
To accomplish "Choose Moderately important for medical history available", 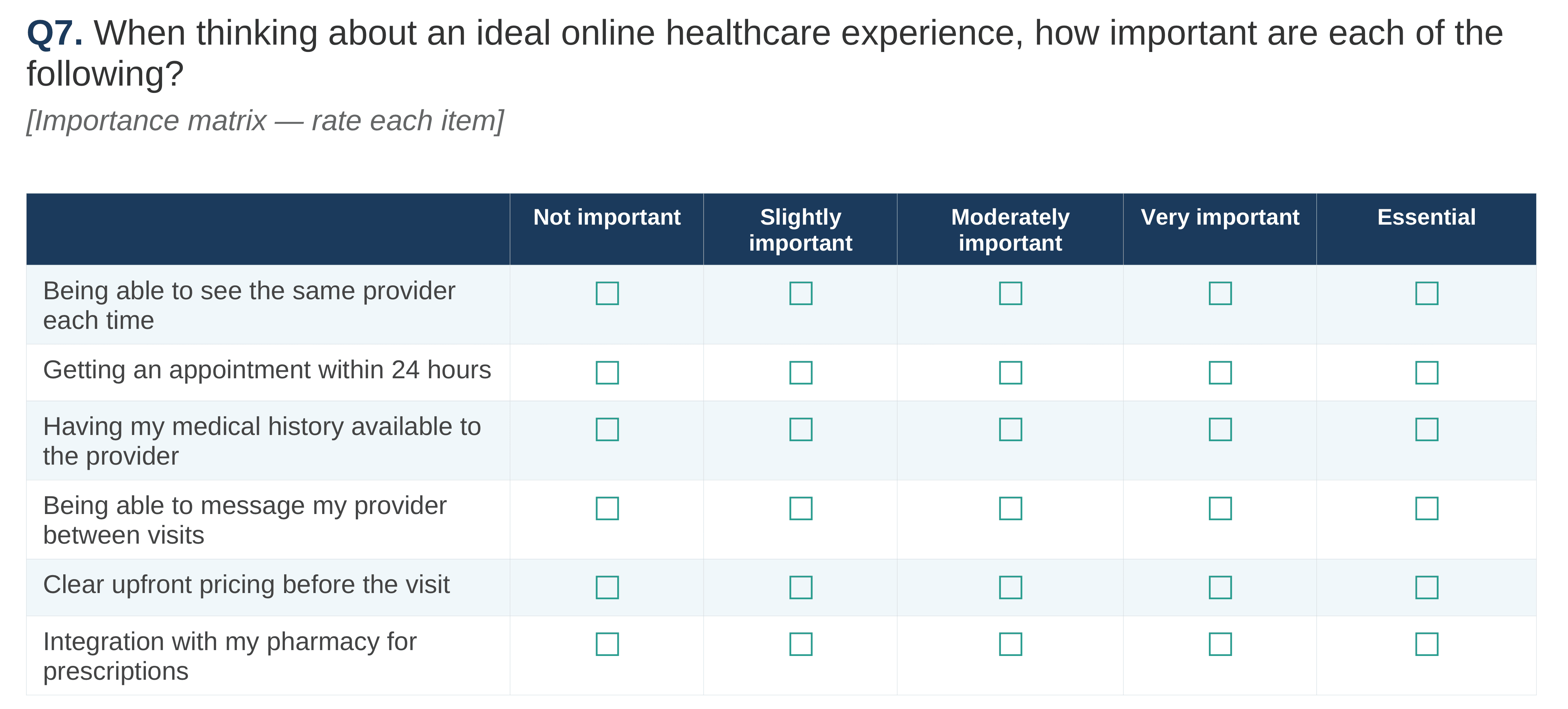I will (1010, 429).
